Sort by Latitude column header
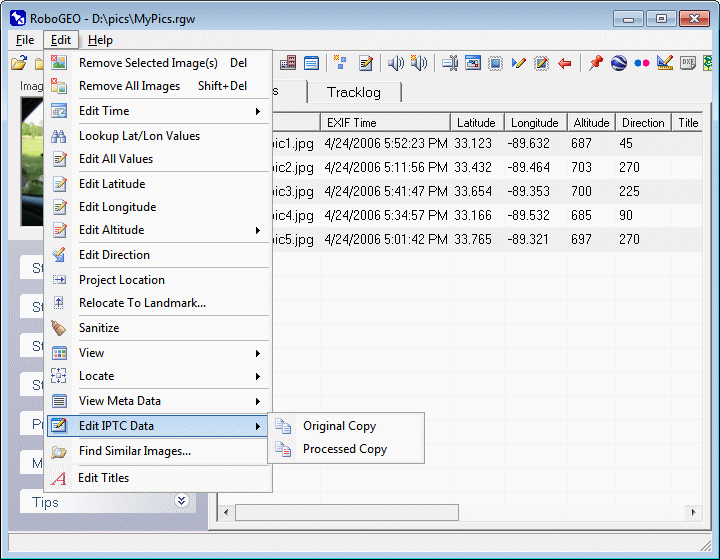The height and width of the screenshot is (560, 720). (x=477, y=123)
